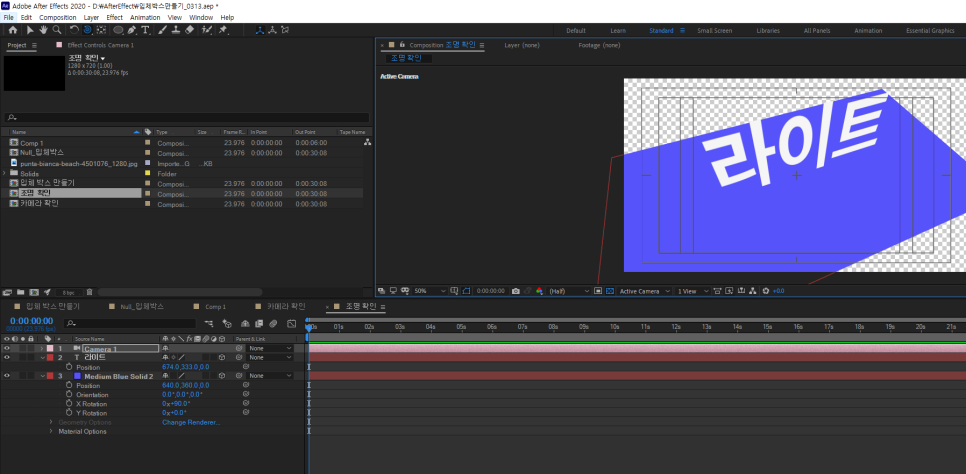Screen dimensions: 966x474
Task: Switch to the Comp 1 timeline tab
Action: 216,306
